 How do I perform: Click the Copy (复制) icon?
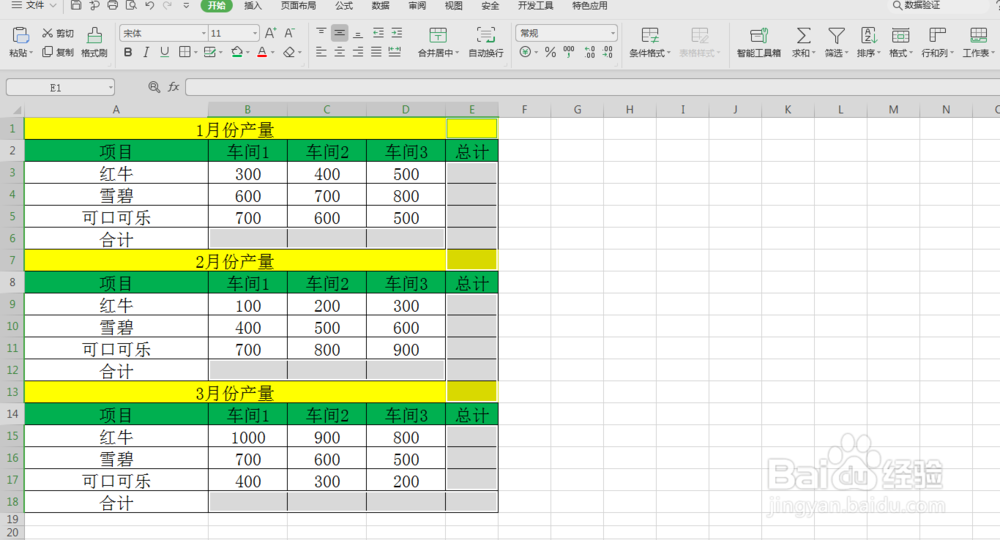(x=47, y=52)
